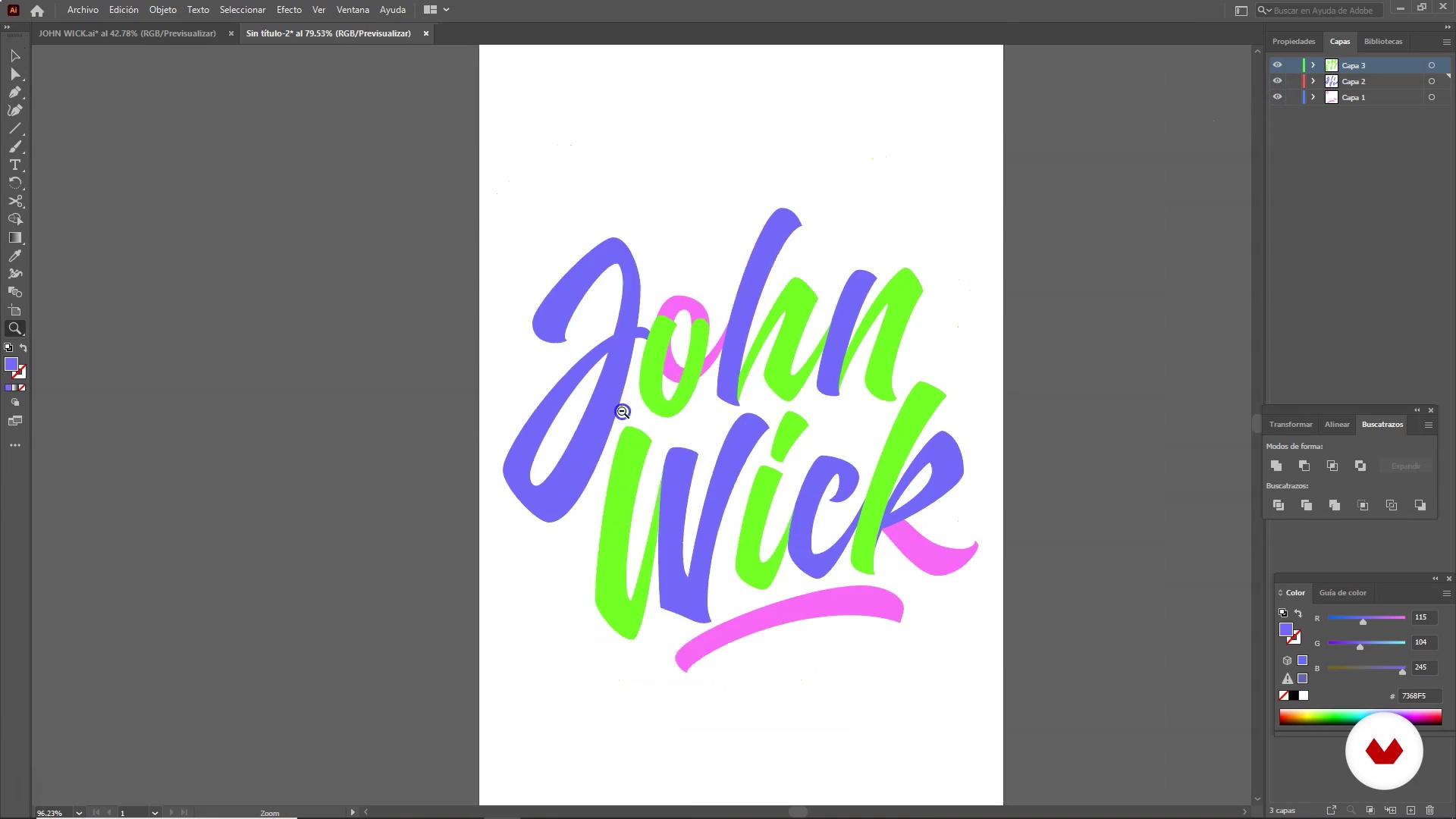Select the Scissors tool
Screen dimensions: 1456x819
(x=15, y=202)
